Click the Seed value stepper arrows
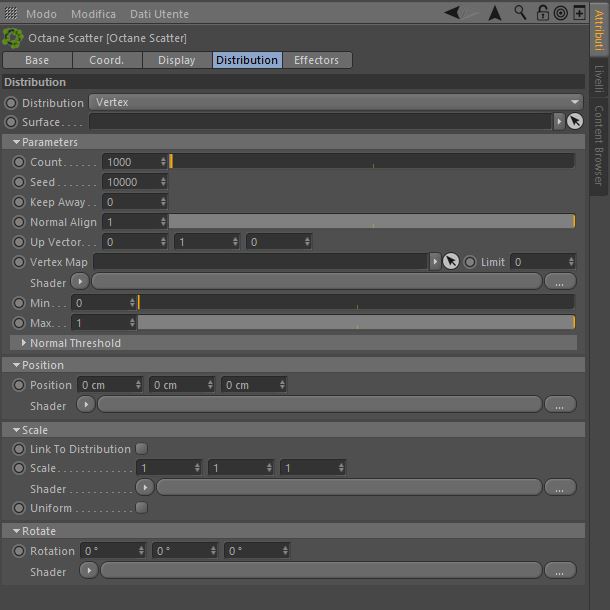610x610 pixels. (x=163, y=182)
